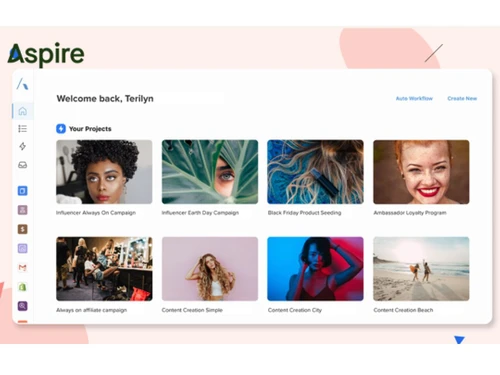
Task: Open Always on affiliate campaign thumbnail
Action: click(x=104, y=269)
